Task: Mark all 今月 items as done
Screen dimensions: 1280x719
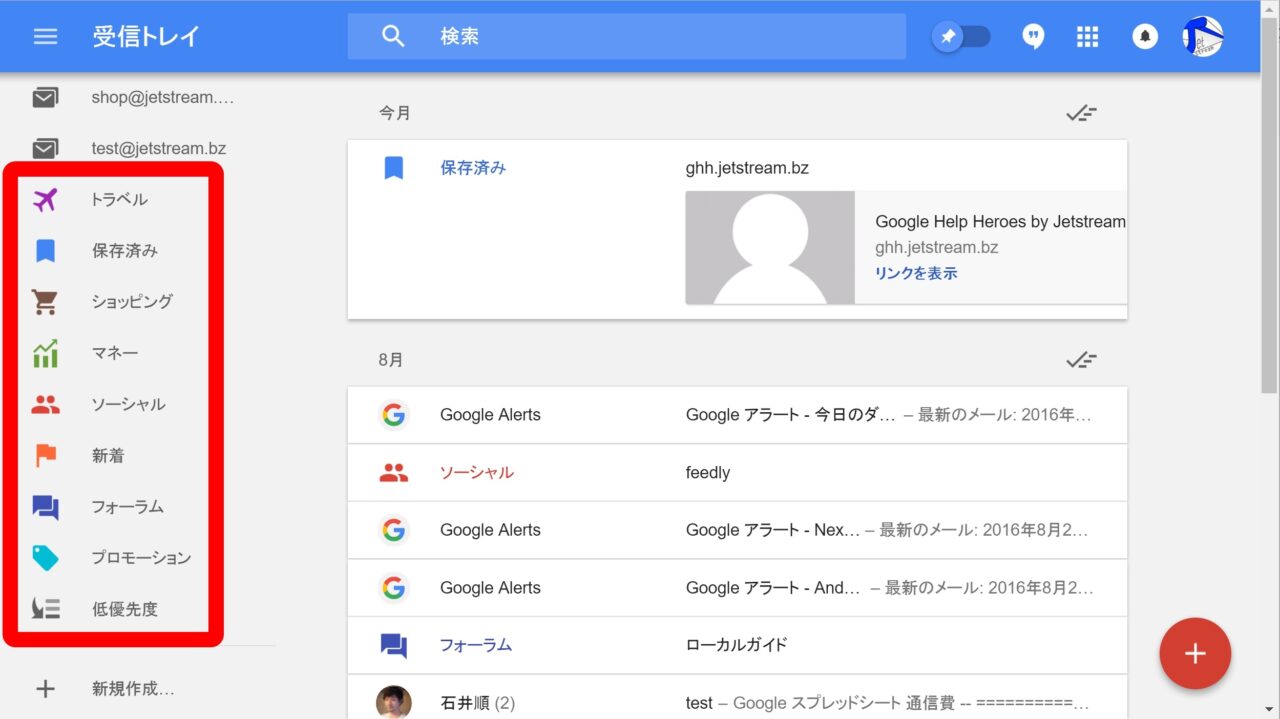Action: click(1080, 113)
